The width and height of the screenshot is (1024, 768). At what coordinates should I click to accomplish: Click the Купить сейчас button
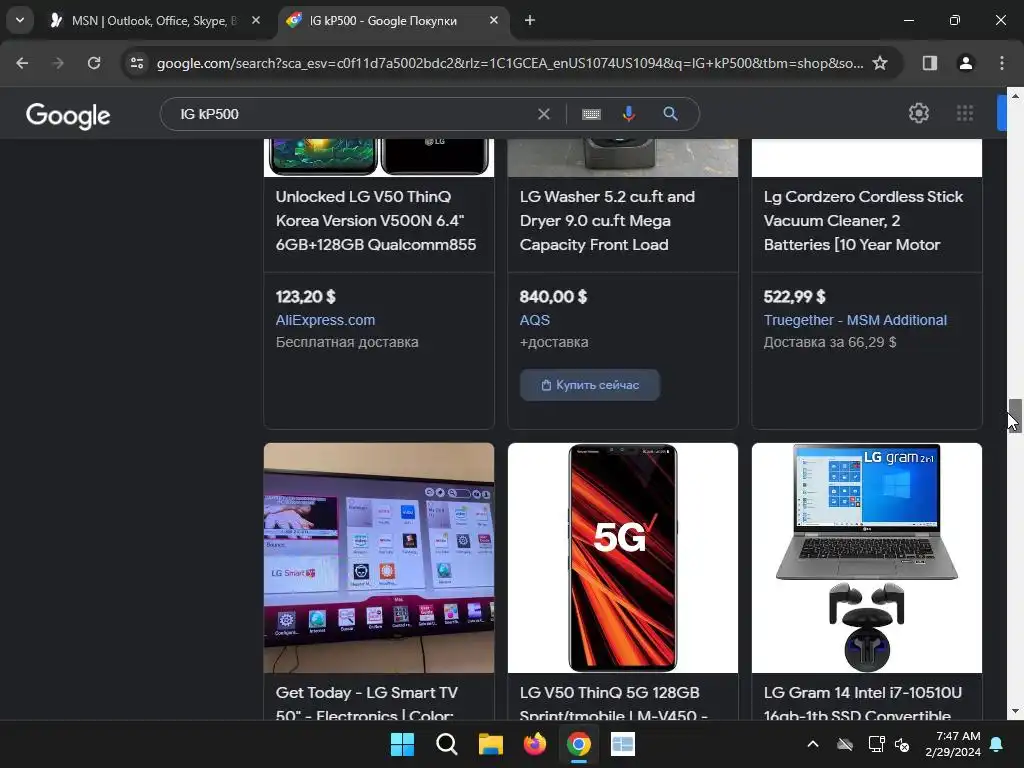pos(590,385)
